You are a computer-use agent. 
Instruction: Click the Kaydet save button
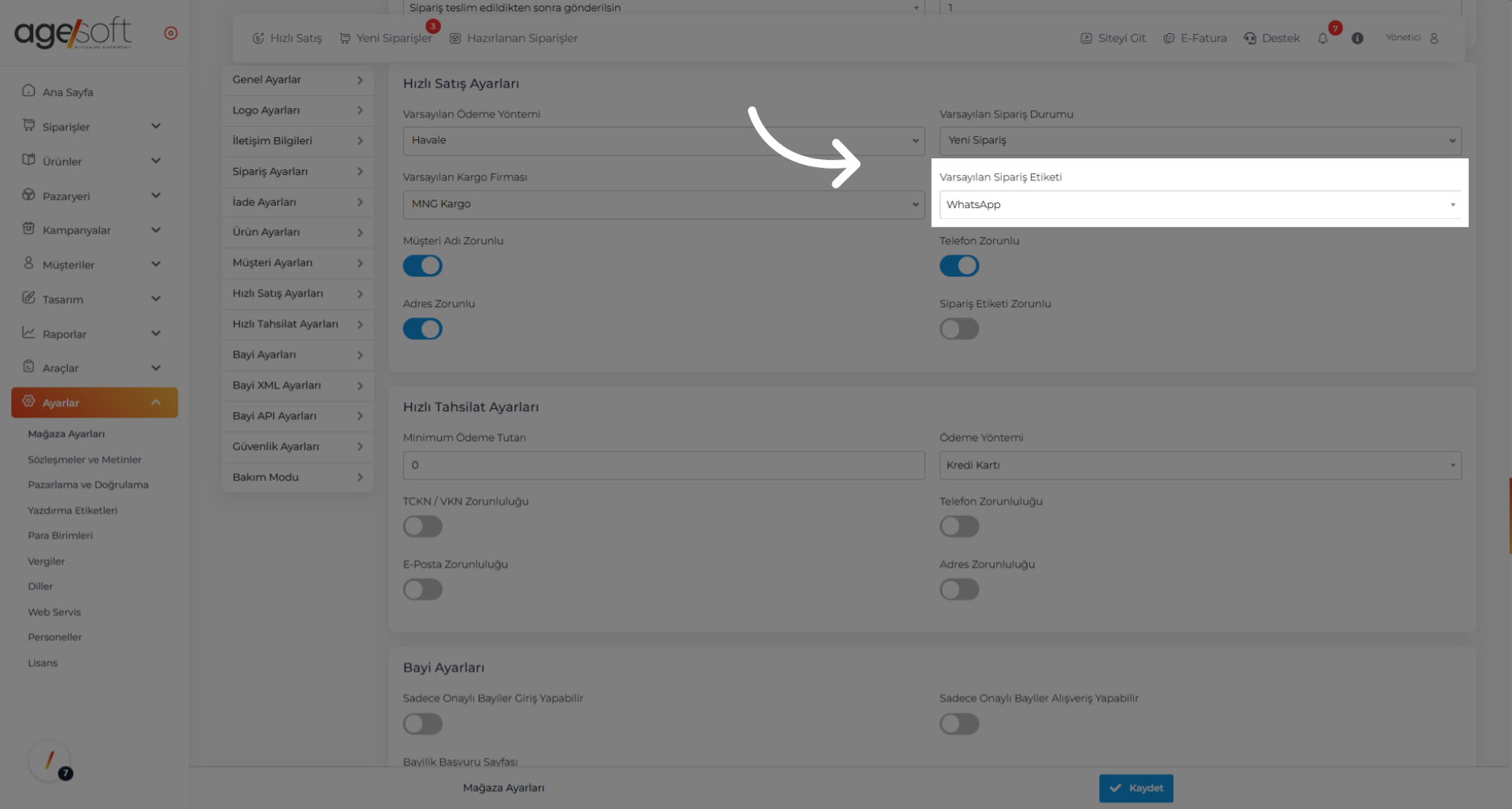point(1136,788)
